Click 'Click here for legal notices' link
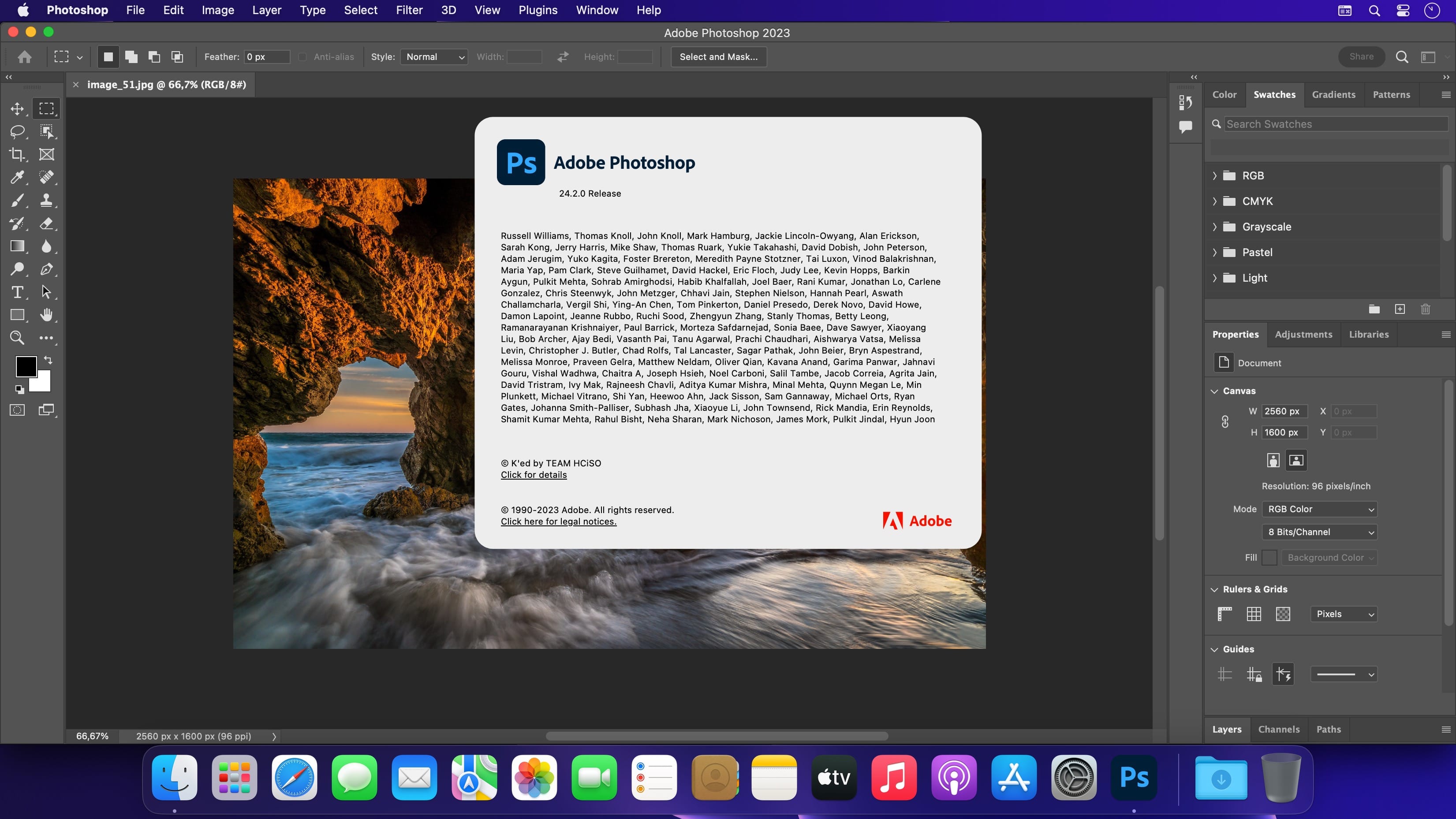The width and height of the screenshot is (1456, 819). tap(558, 521)
